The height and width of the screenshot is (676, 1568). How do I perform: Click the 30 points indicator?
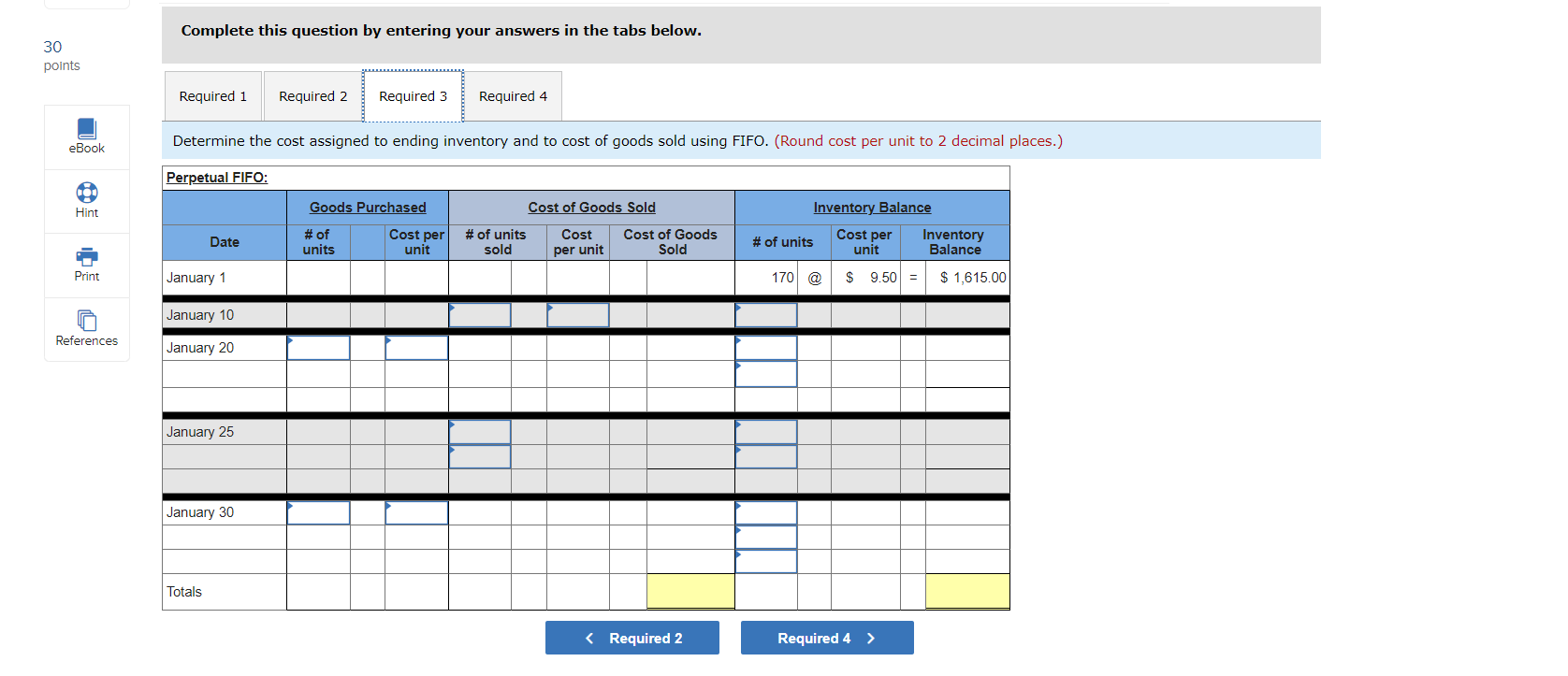62,55
